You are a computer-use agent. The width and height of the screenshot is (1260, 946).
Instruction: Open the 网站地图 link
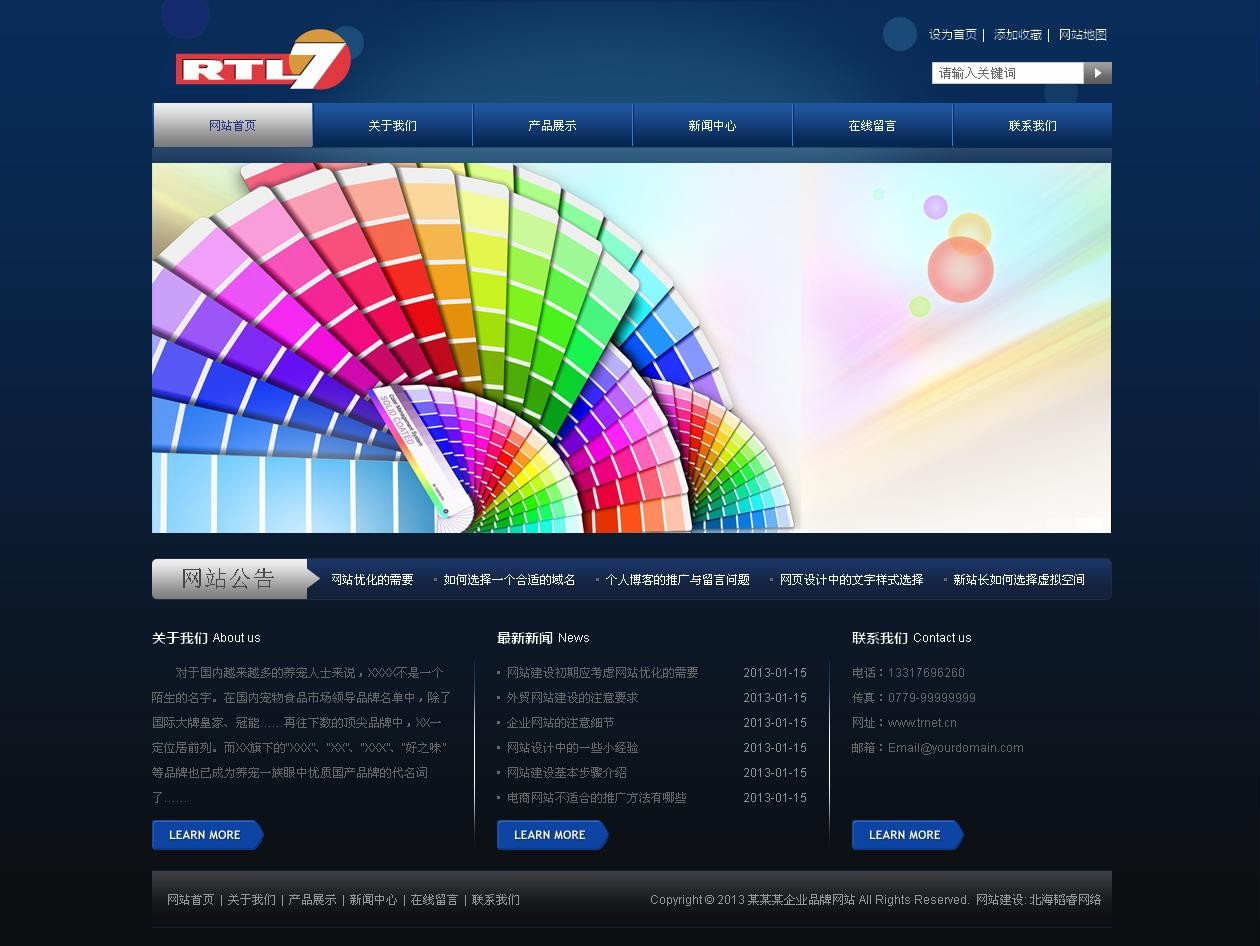pyautogui.click(x=1082, y=35)
